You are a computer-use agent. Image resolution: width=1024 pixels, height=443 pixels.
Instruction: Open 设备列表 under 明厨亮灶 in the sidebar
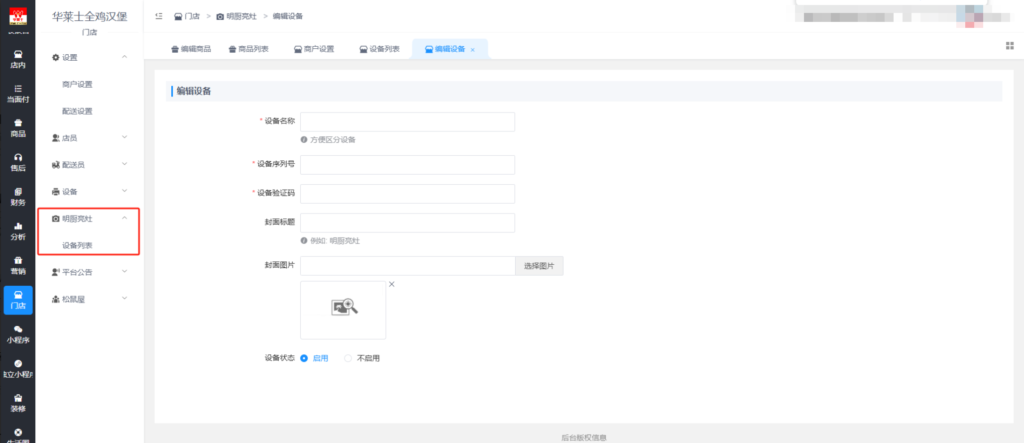(x=77, y=246)
